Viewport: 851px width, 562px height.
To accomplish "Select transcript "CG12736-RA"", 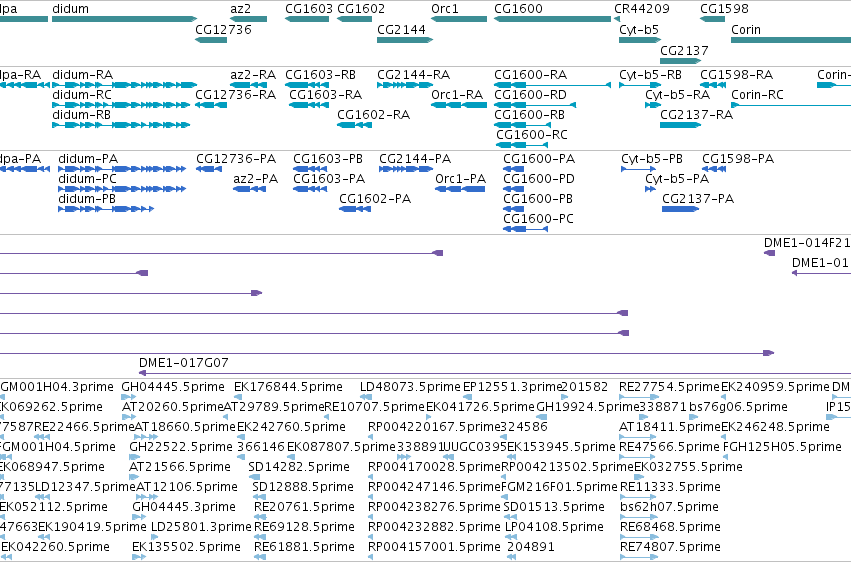I will tap(211, 105).
